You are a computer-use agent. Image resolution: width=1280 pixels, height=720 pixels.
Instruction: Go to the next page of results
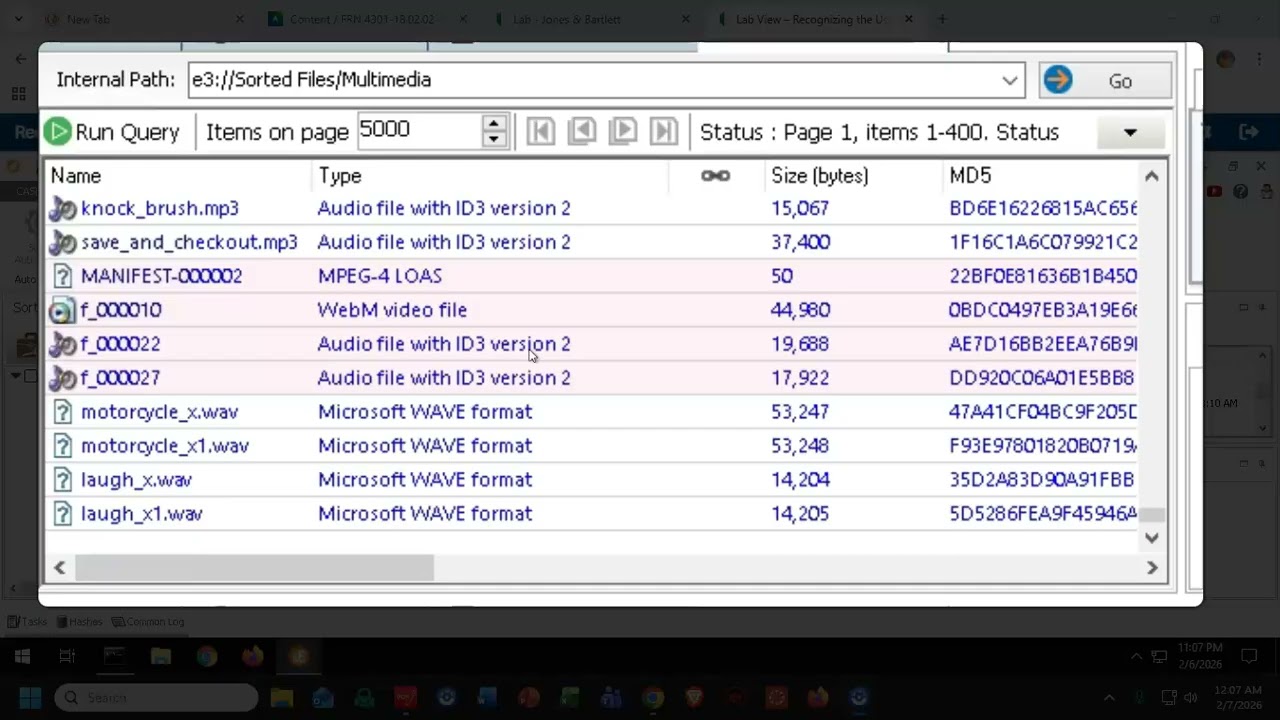(x=622, y=131)
